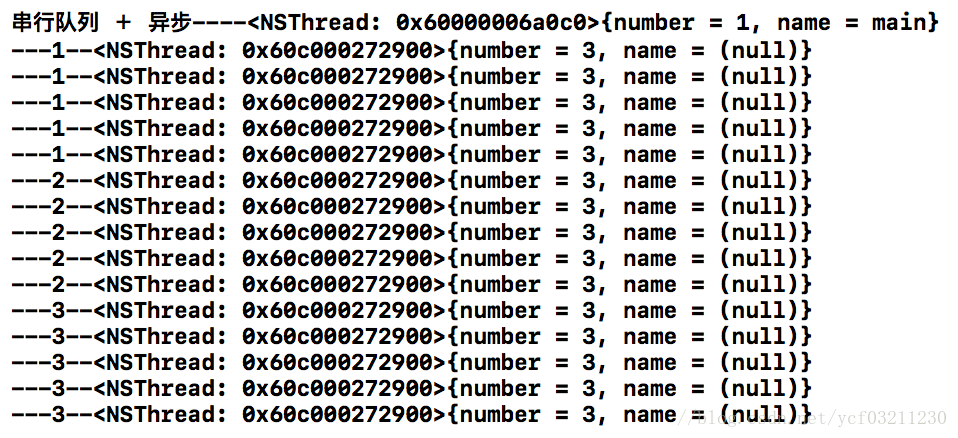Viewport: 958px width, 438px height.
Task: Select the third ---1-- log line
Action: coord(412,103)
